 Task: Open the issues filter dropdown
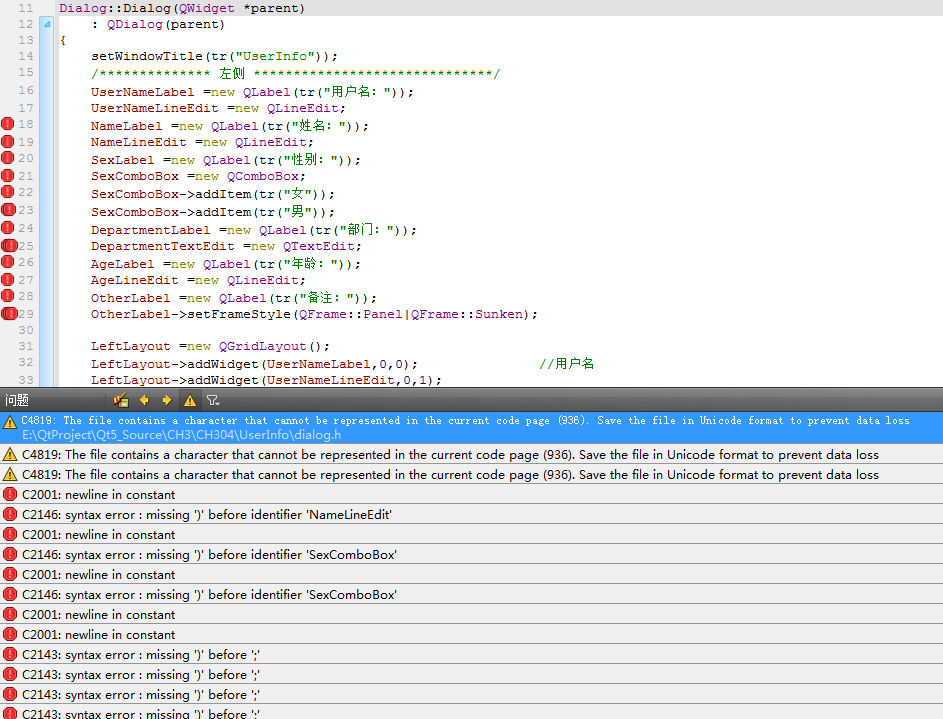[213, 400]
